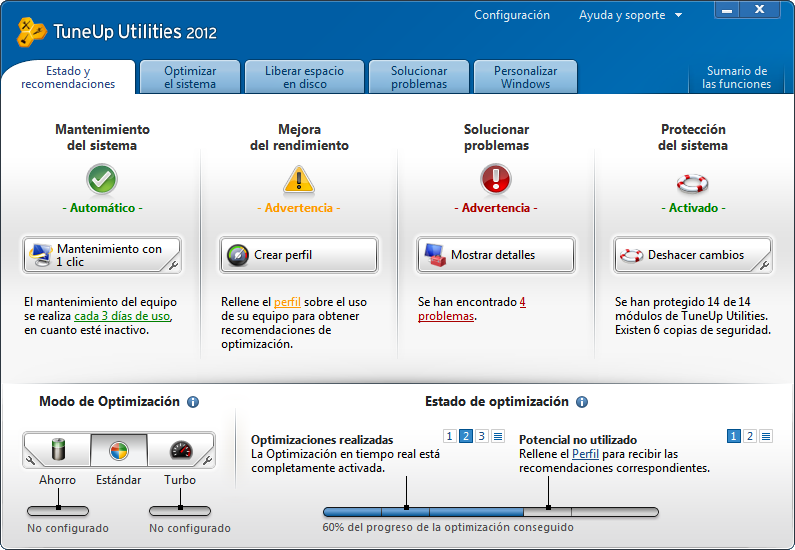The width and height of the screenshot is (795, 550).
Task: Click the '- Activado -' status text
Action: (x=693, y=208)
